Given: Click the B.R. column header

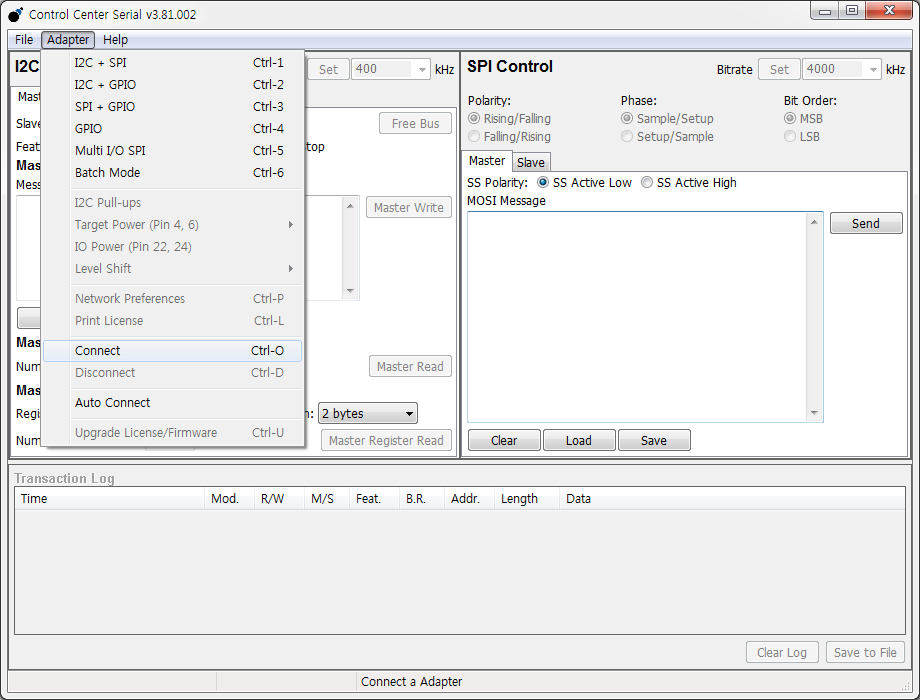Looking at the screenshot, I should pyautogui.click(x=422, y=499).
